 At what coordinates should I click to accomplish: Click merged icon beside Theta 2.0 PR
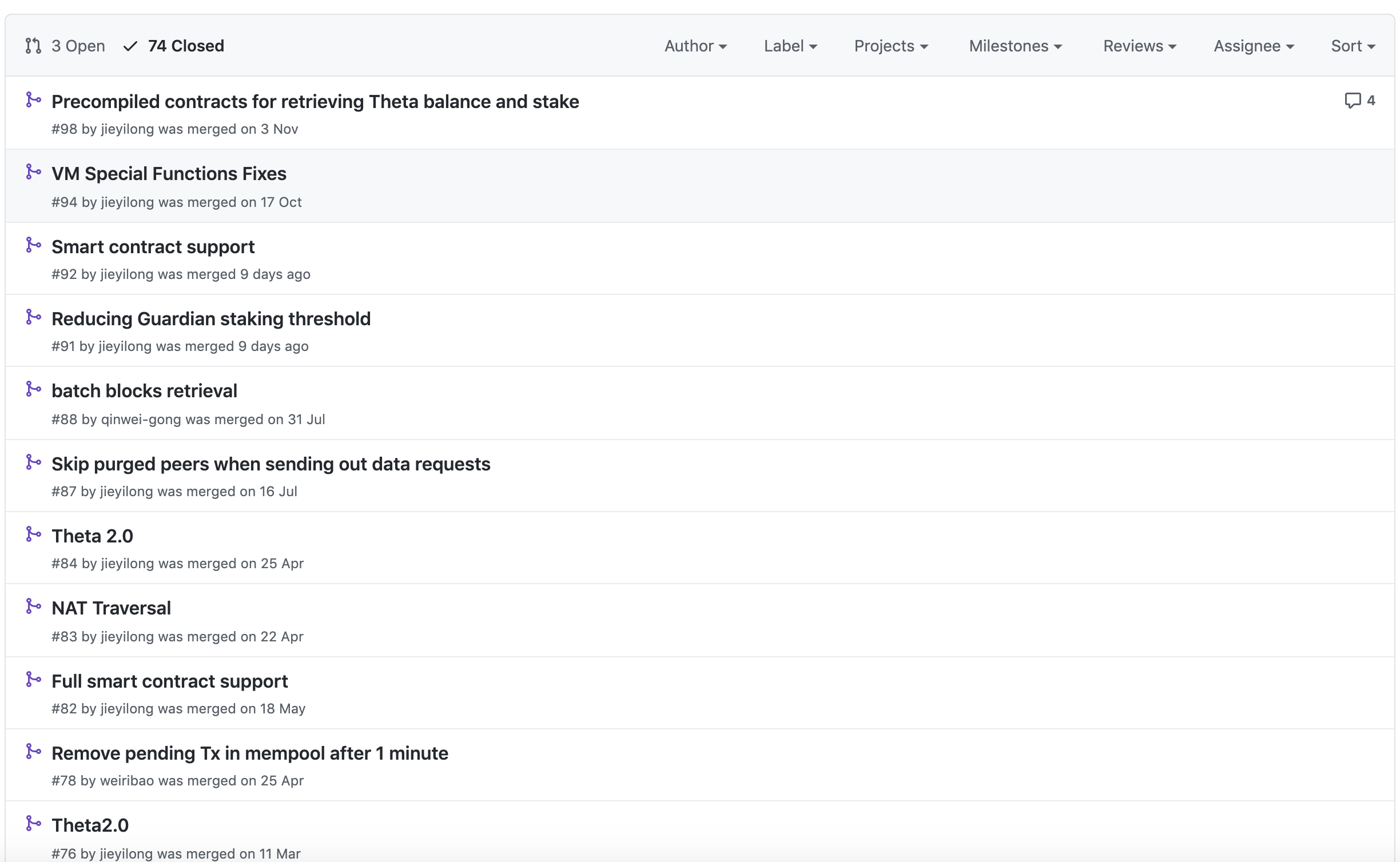pyautogui.click(x=33, y=534)
